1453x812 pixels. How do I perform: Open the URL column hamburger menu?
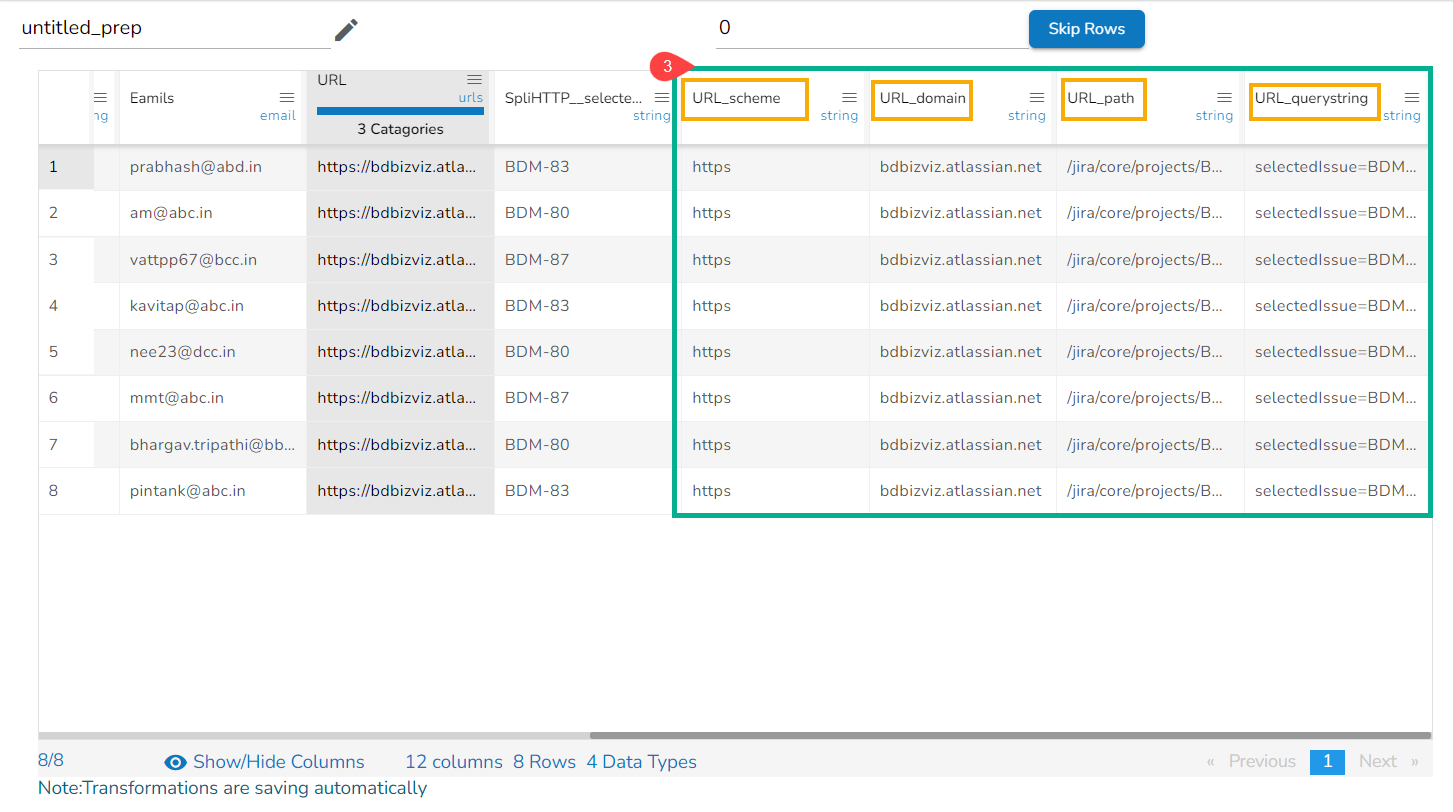pos(474,80)
